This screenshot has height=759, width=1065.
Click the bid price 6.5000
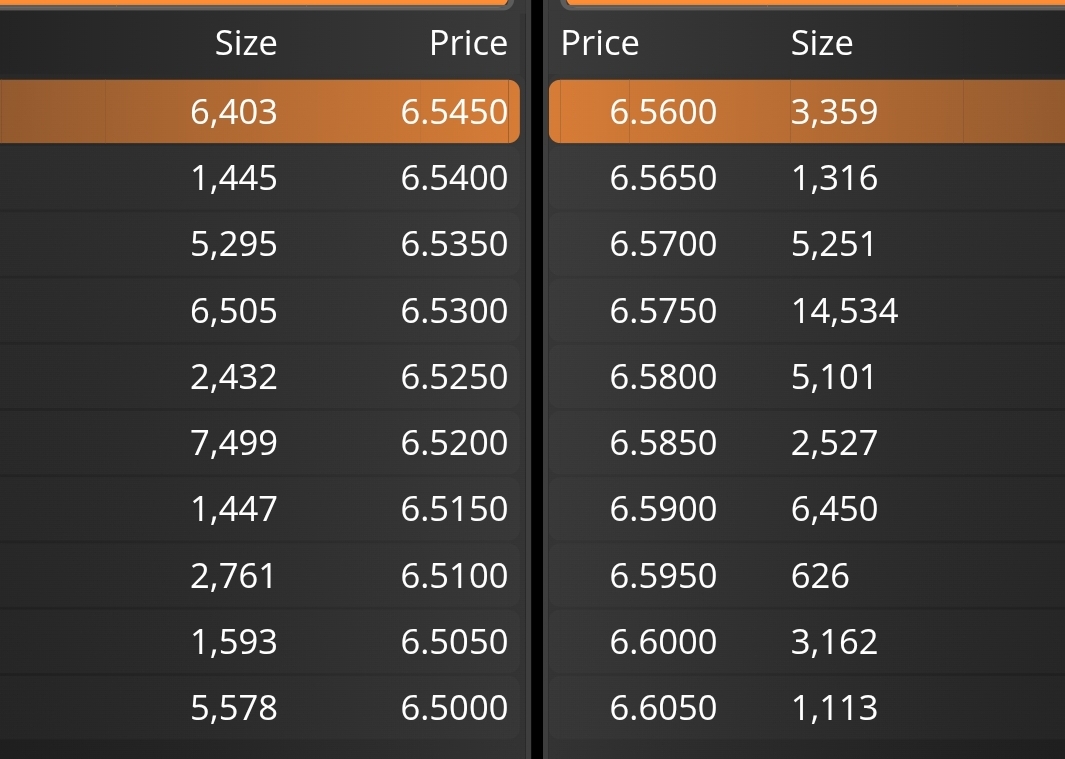(x=454, y=707)
